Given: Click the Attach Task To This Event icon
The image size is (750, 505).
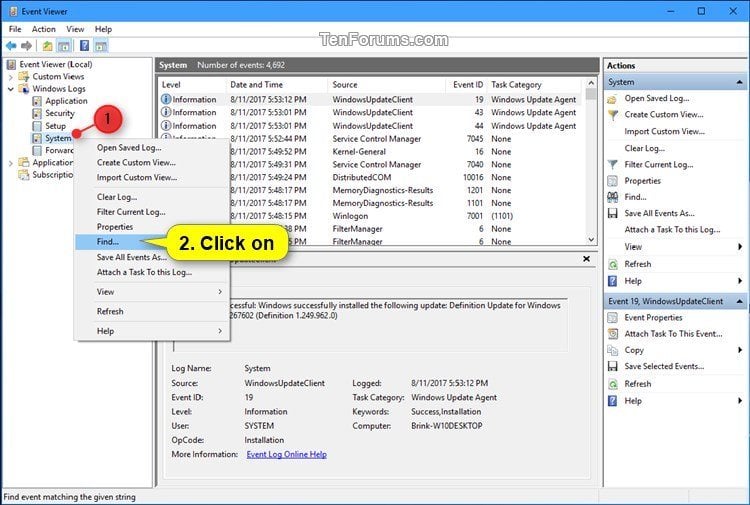Looking at the screenshot, I should pyautogui.click(x=613, y=334).
